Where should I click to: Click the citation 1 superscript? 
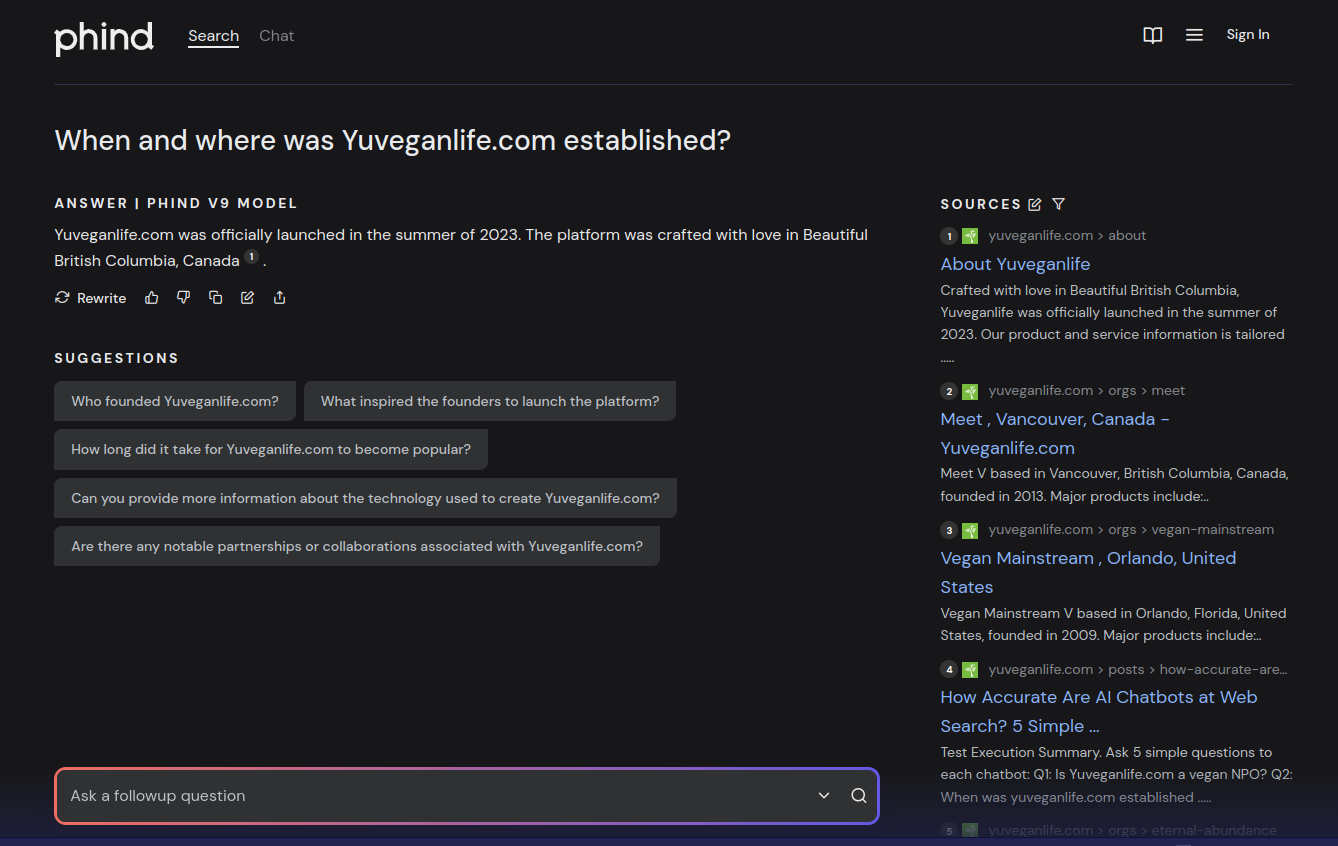[251, 257]
